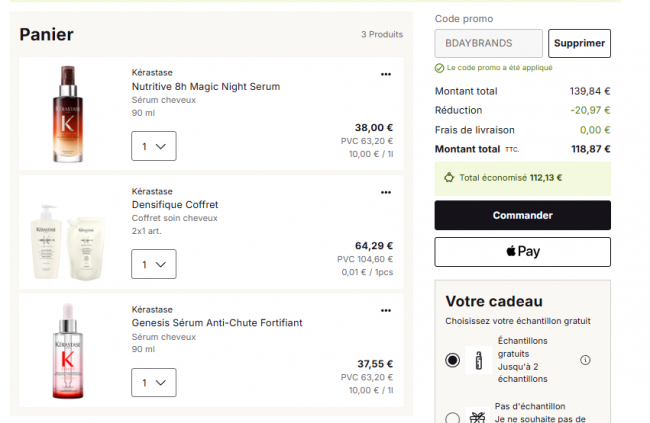Click 'Le code promo a été appliqué' message

(x=500, y=68)
